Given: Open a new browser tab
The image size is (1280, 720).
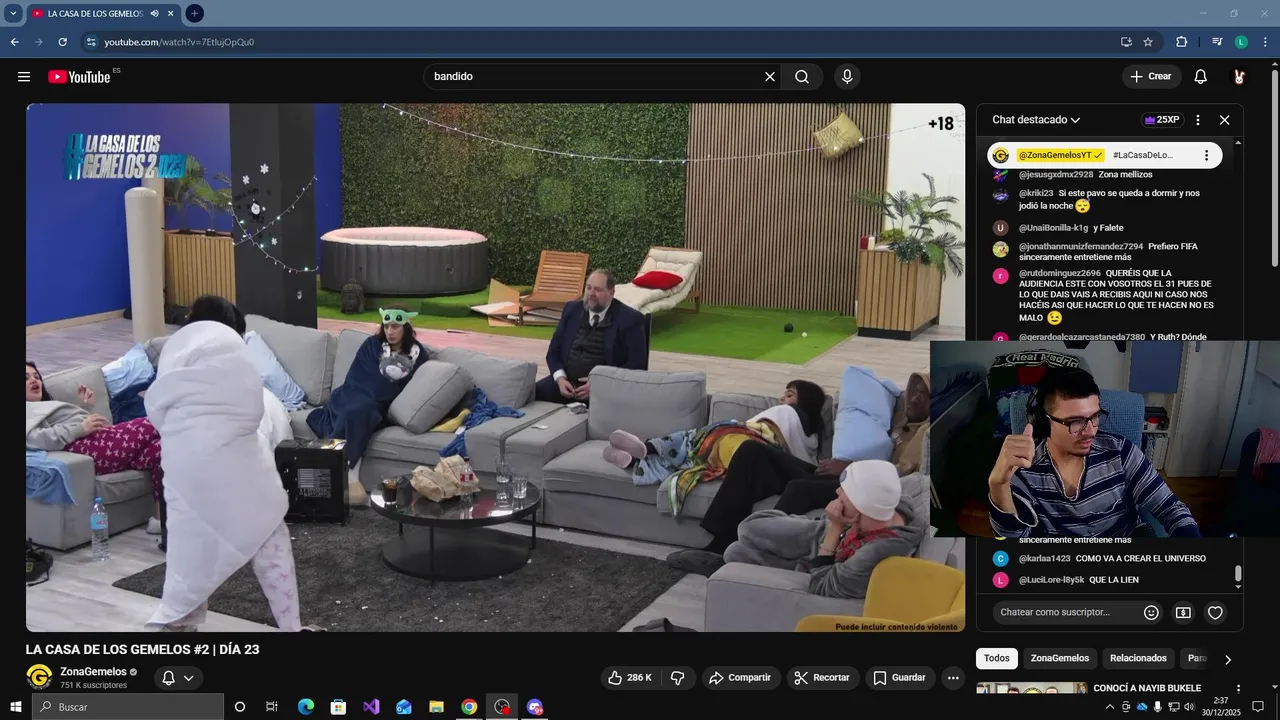Looking at the screenshot, I should coord(194,13).
